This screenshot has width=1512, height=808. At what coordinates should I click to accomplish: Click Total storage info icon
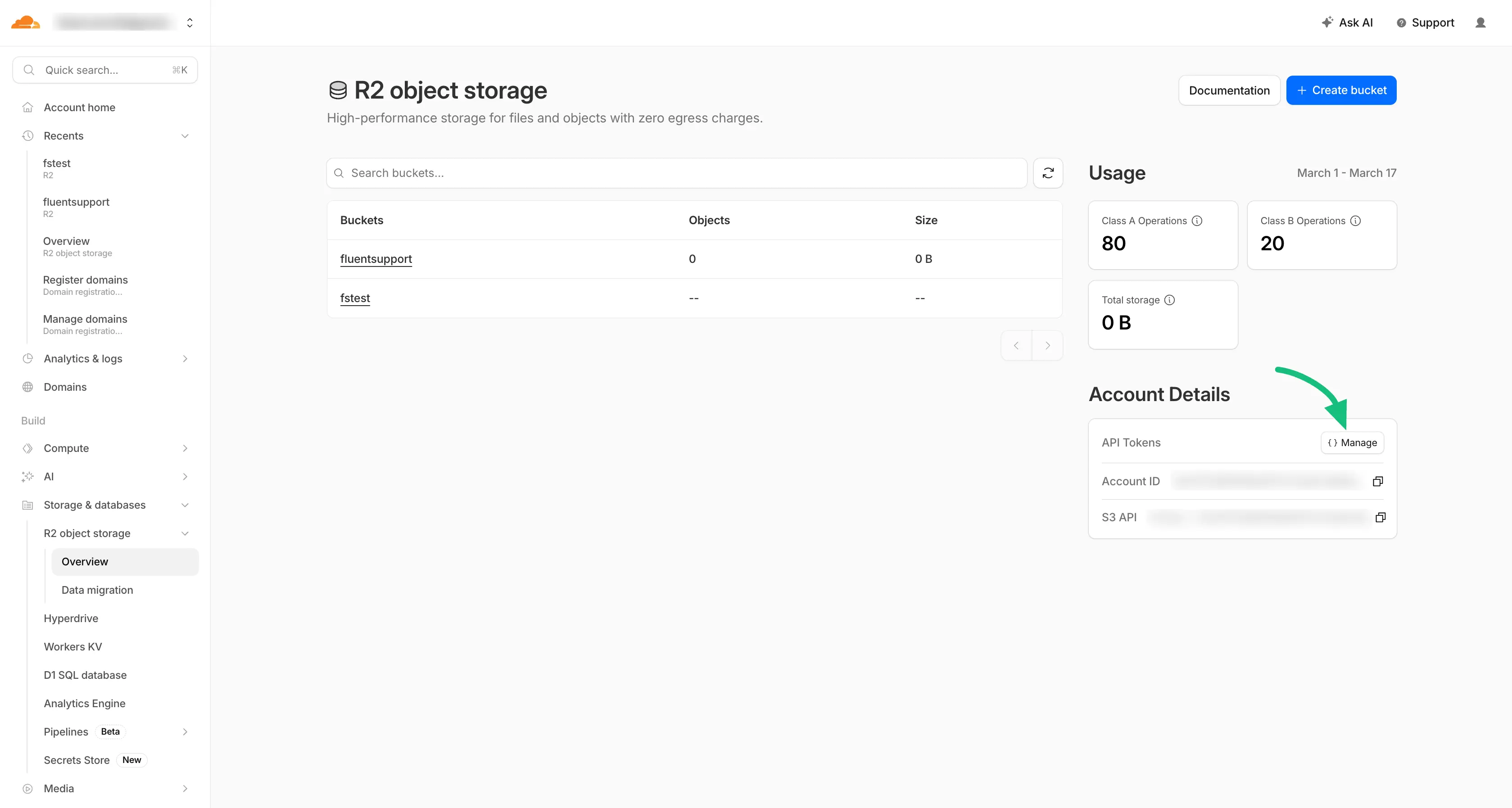[x=1169, y=300]
